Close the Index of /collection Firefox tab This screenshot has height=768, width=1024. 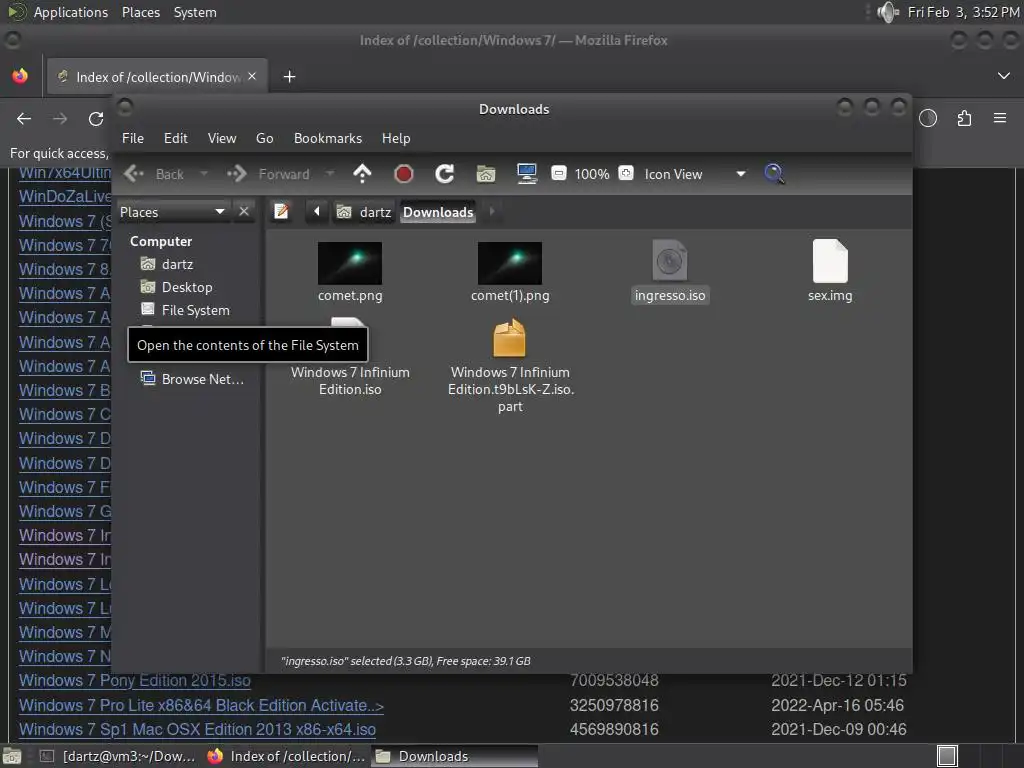click(252, 76)
